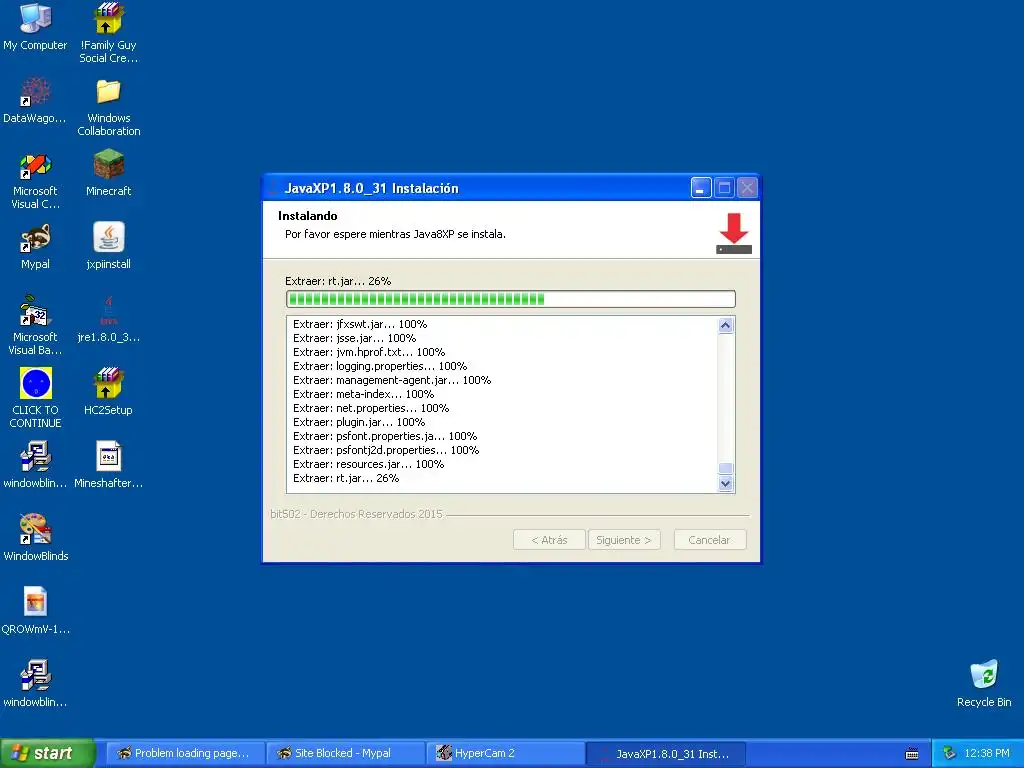1024x768 pixels.
Task: Open the Windows Collaboration folder icon
Action: click(x=108, y=91)
